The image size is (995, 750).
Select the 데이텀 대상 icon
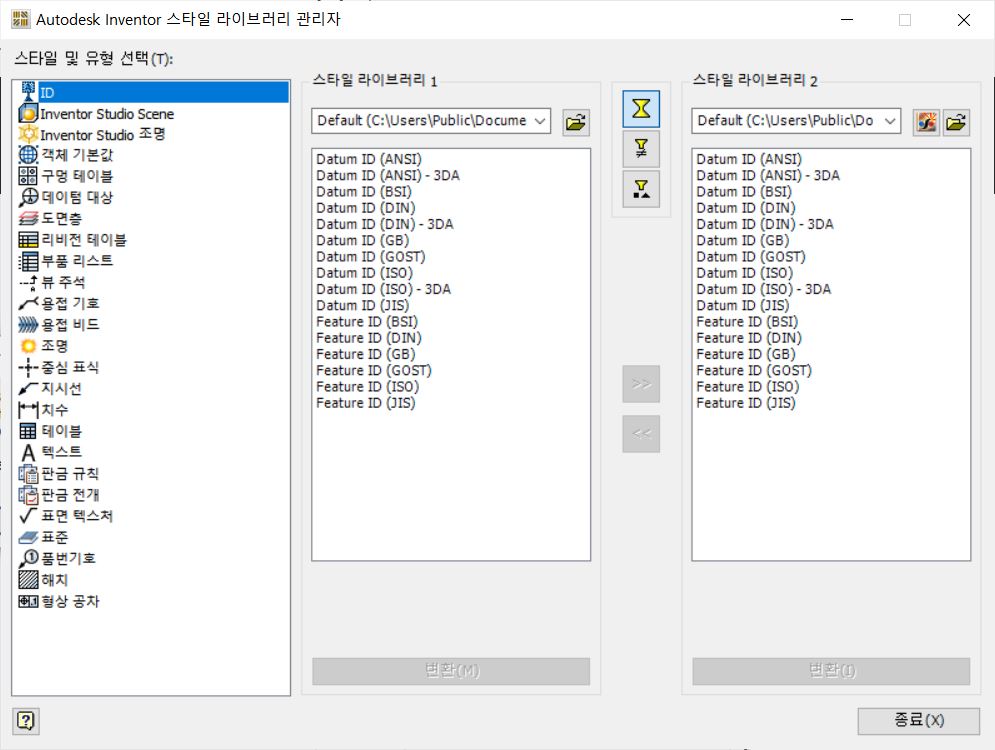click(29, 197)
